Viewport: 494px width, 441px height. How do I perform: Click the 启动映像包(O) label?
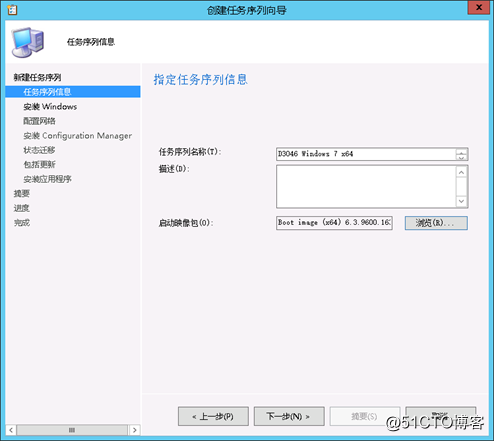point(186,223)
